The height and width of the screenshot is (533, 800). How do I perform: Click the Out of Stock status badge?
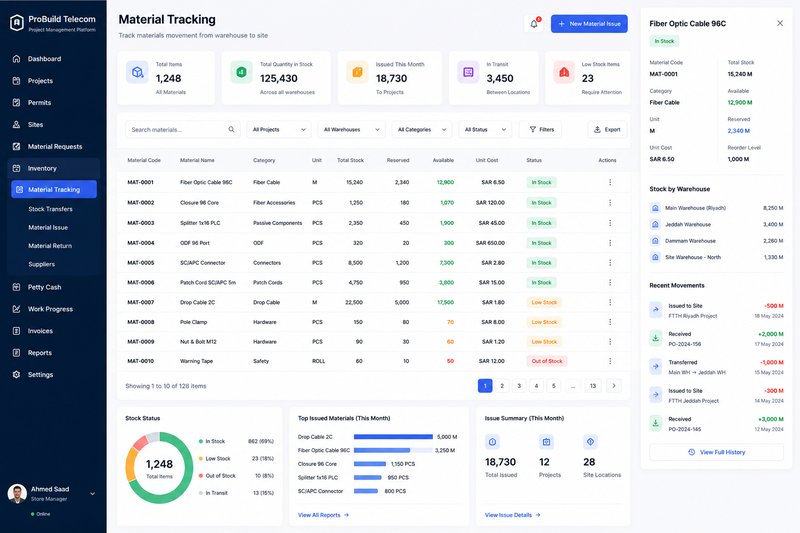tap(546, 361)
